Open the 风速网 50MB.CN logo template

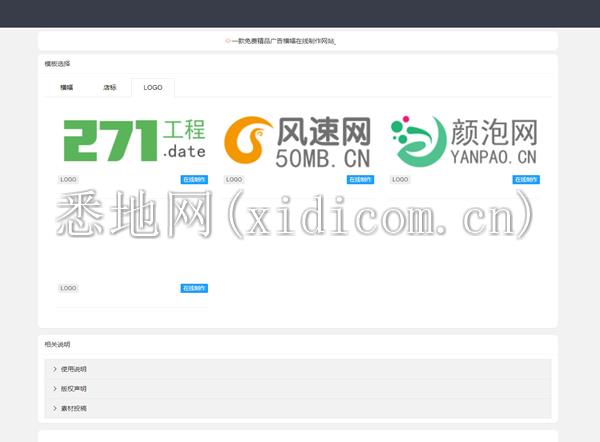(x=298, y=142)
